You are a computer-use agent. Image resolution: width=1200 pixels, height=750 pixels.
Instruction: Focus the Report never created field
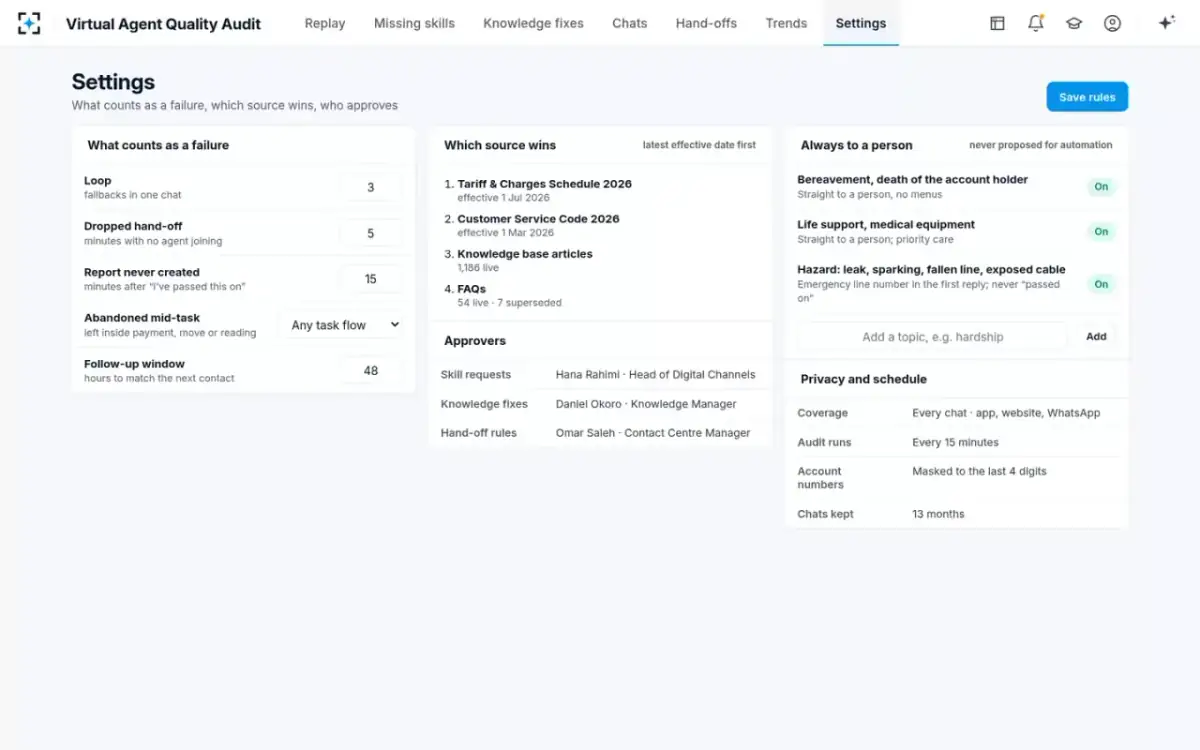point(371,279)
